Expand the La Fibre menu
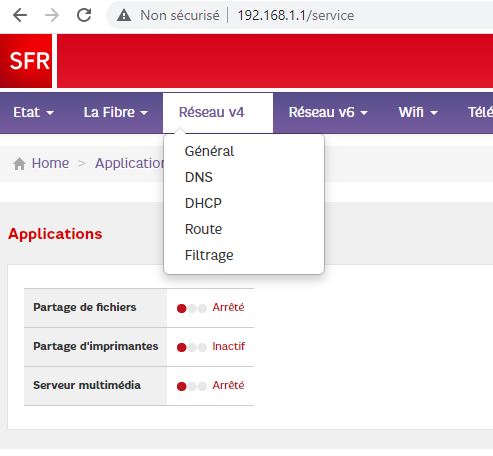 point(116,112)
